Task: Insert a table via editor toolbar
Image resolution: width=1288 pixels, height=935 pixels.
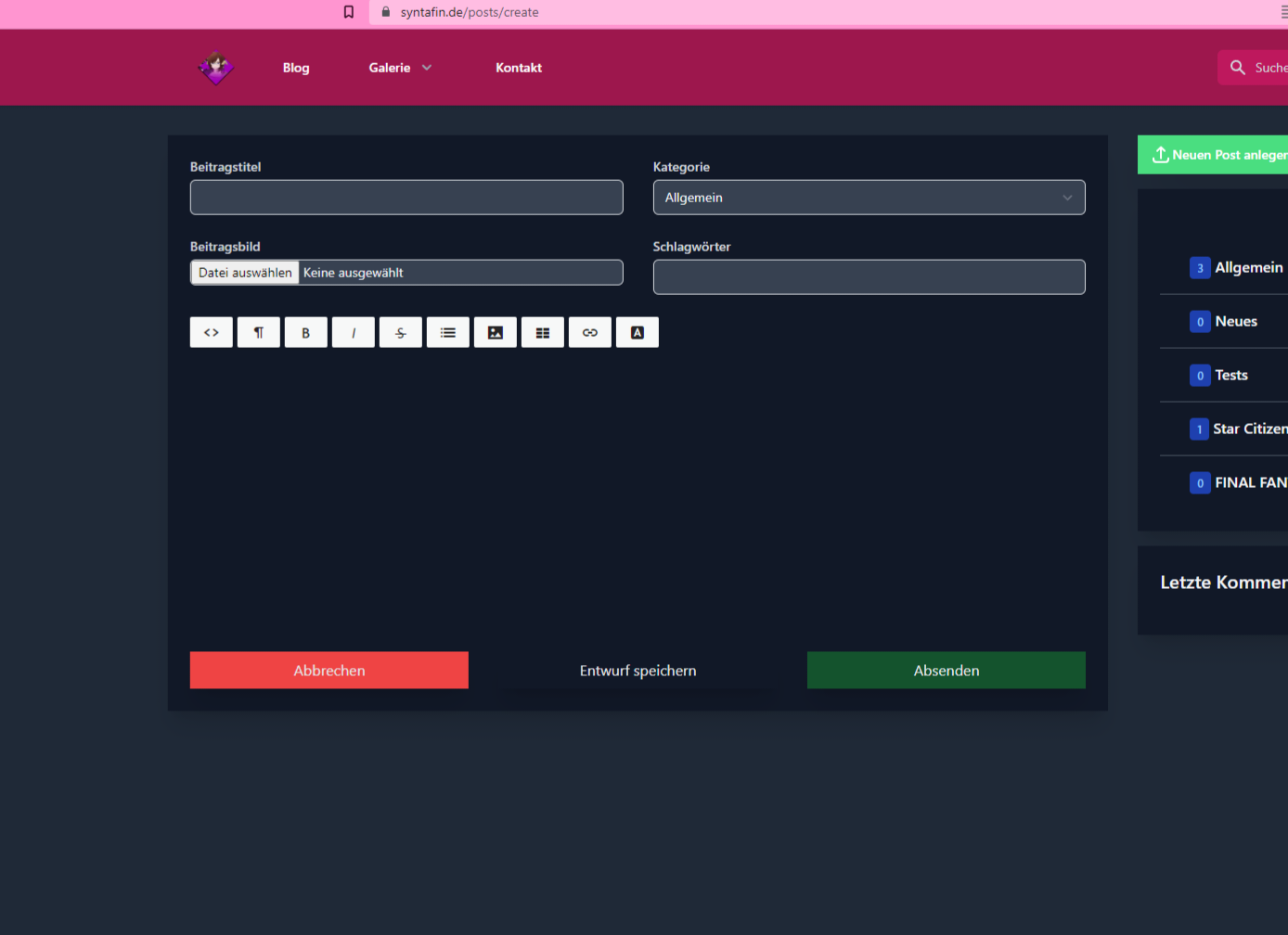Action: 543,333
